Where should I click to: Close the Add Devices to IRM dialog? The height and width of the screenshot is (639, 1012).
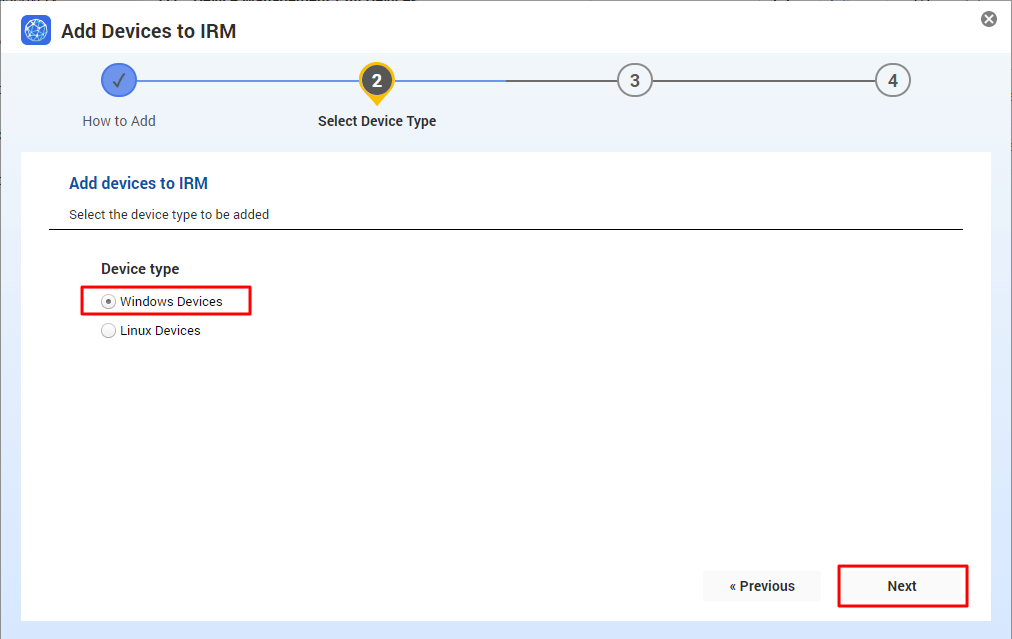988,18
